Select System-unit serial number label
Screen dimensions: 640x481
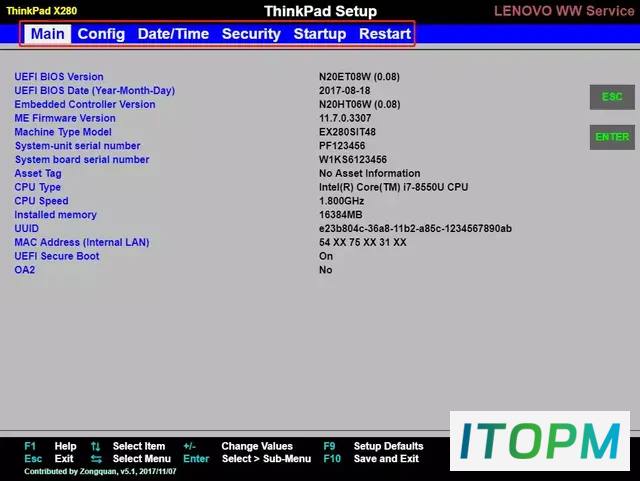(x=78, y=146)
